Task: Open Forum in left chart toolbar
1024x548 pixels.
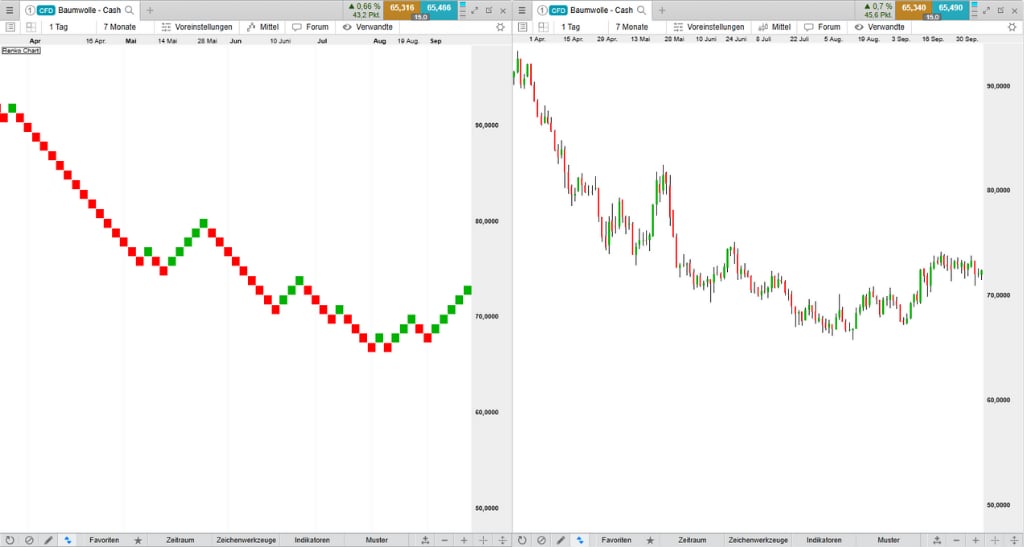Action: pyautogui.click(x=310, y=27)
